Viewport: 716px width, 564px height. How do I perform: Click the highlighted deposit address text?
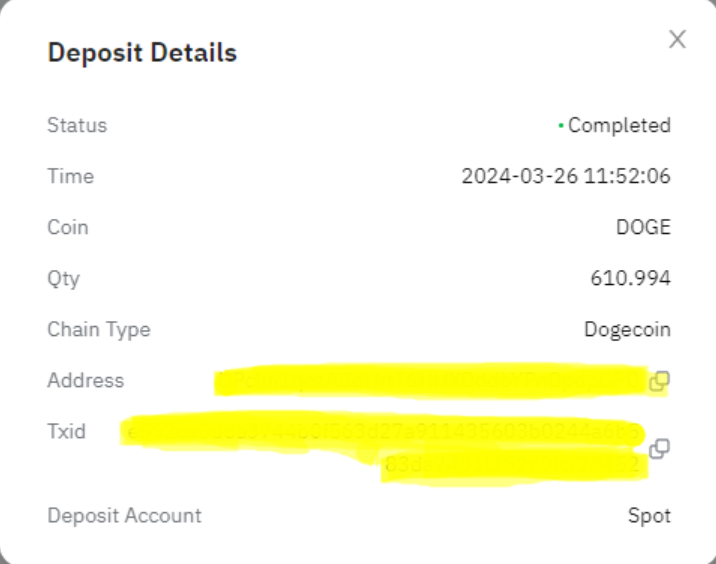click(430, 380)
